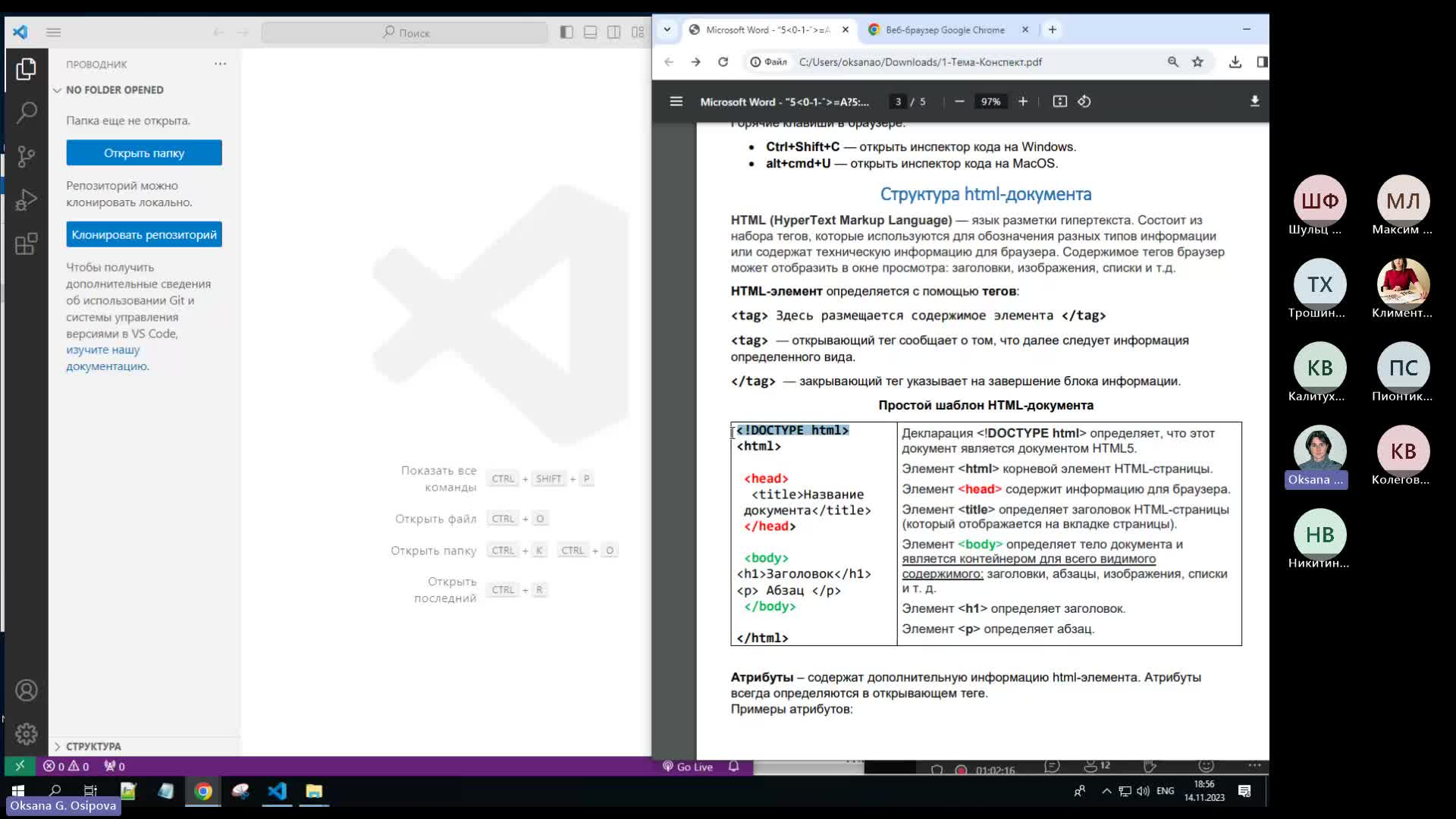Show hidden system tray icons
This screenshot has height=819, width=1456.
coord(1106,791)
